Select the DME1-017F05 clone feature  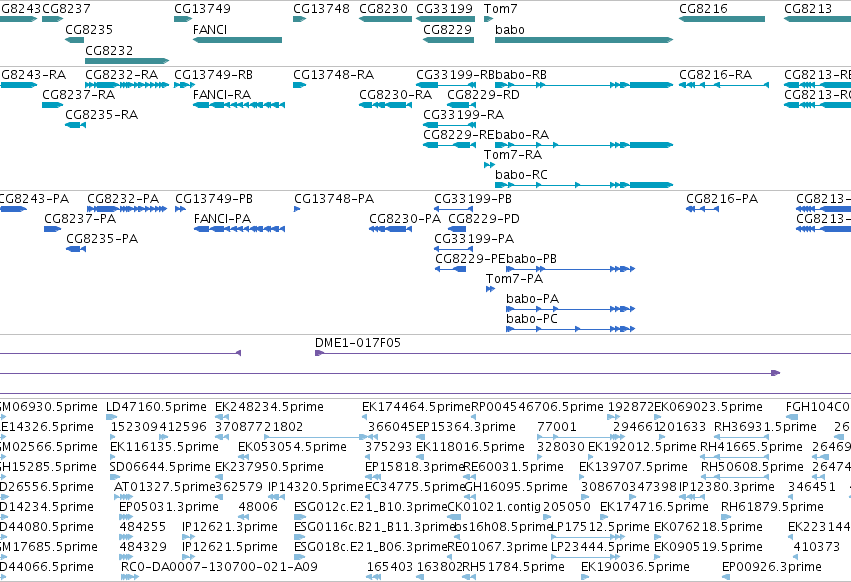pyautogui.click(x=358, y=343)
